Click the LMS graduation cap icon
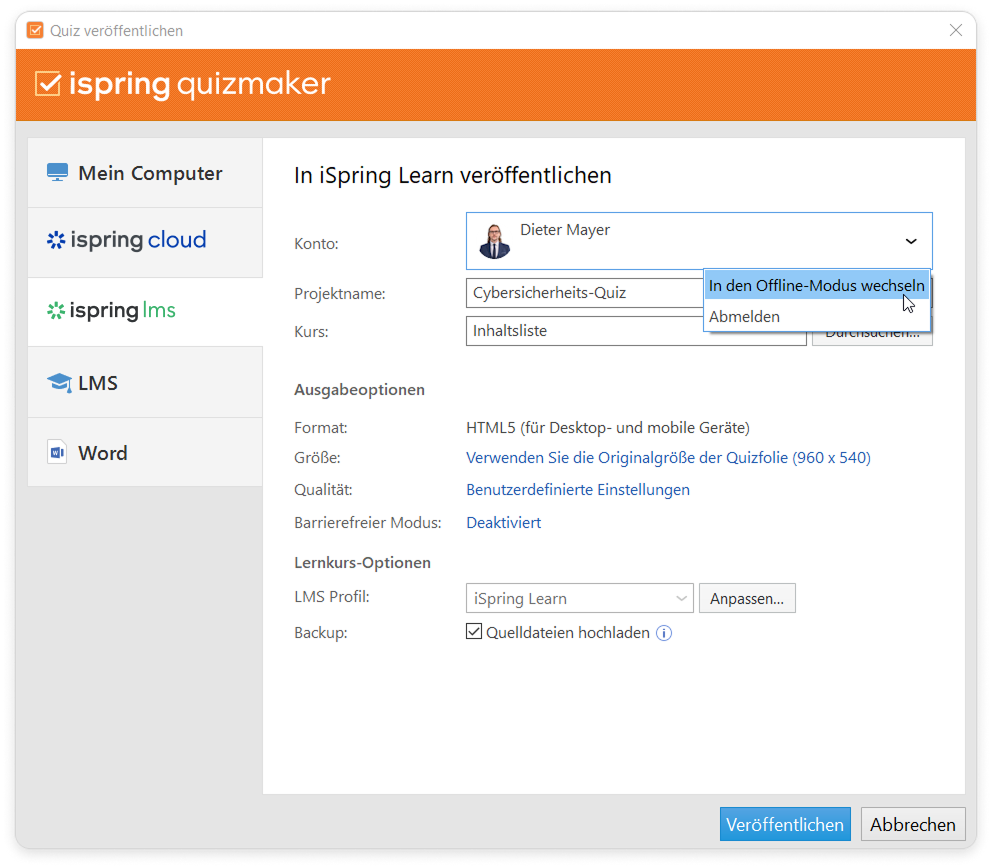 coord(59,383)
